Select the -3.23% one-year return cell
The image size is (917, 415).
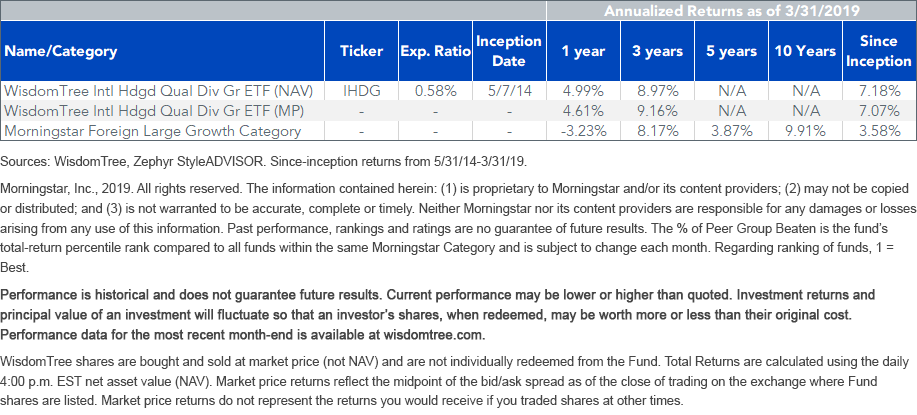tap(583, 131)
